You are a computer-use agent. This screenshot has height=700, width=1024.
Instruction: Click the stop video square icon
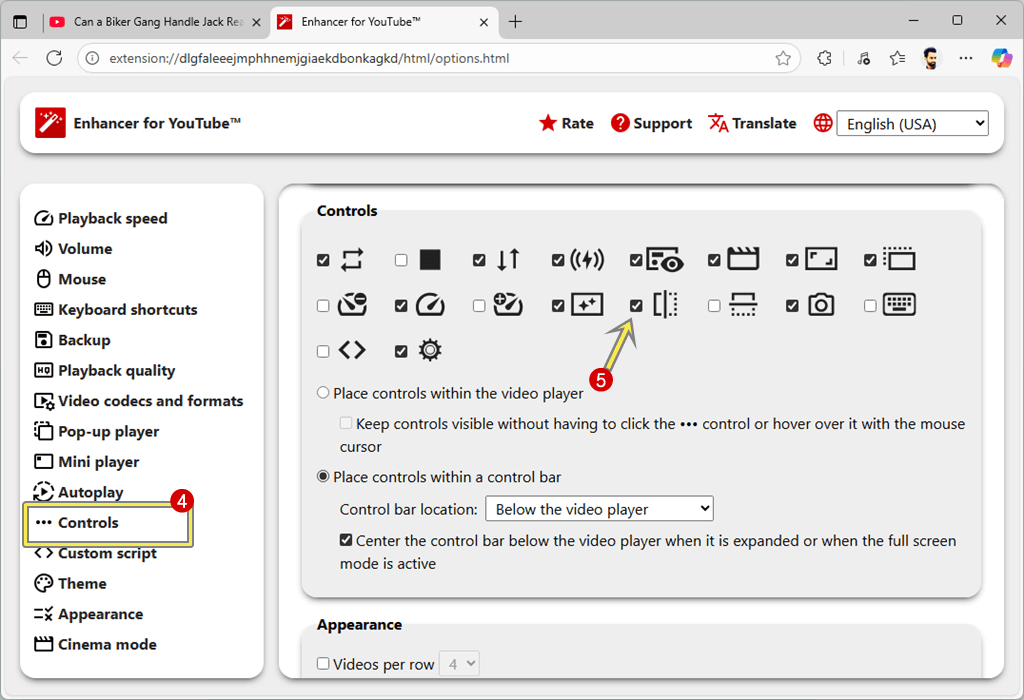tap(430, 260)
